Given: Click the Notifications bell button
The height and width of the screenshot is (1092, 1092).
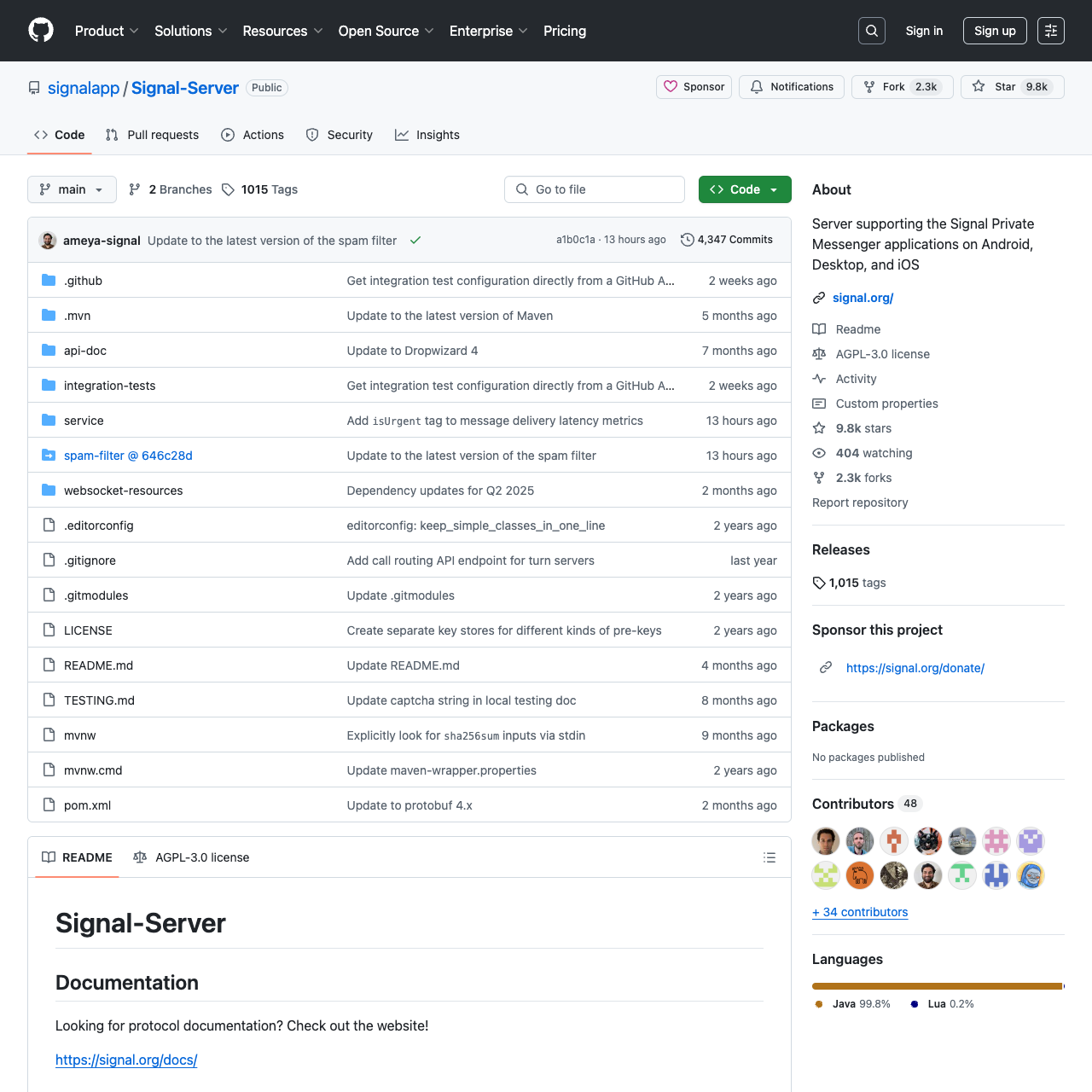Looking at the screenshot, I should [x=792, y=87].
